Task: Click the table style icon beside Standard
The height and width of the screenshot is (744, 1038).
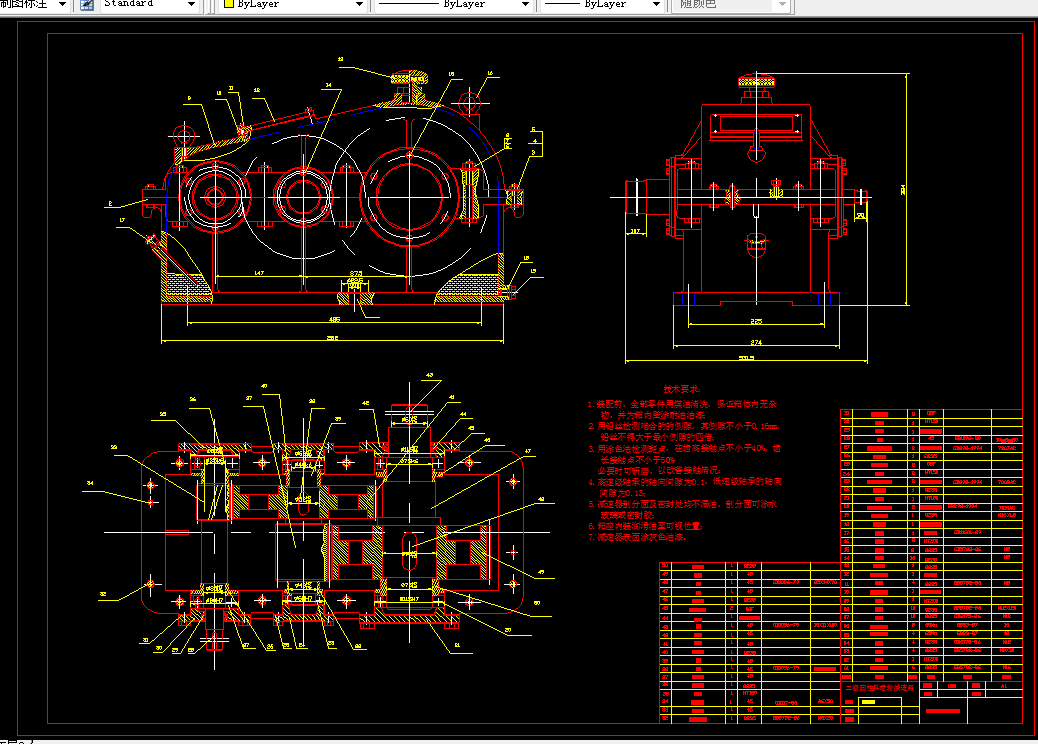Action: [x=87, y=5]
